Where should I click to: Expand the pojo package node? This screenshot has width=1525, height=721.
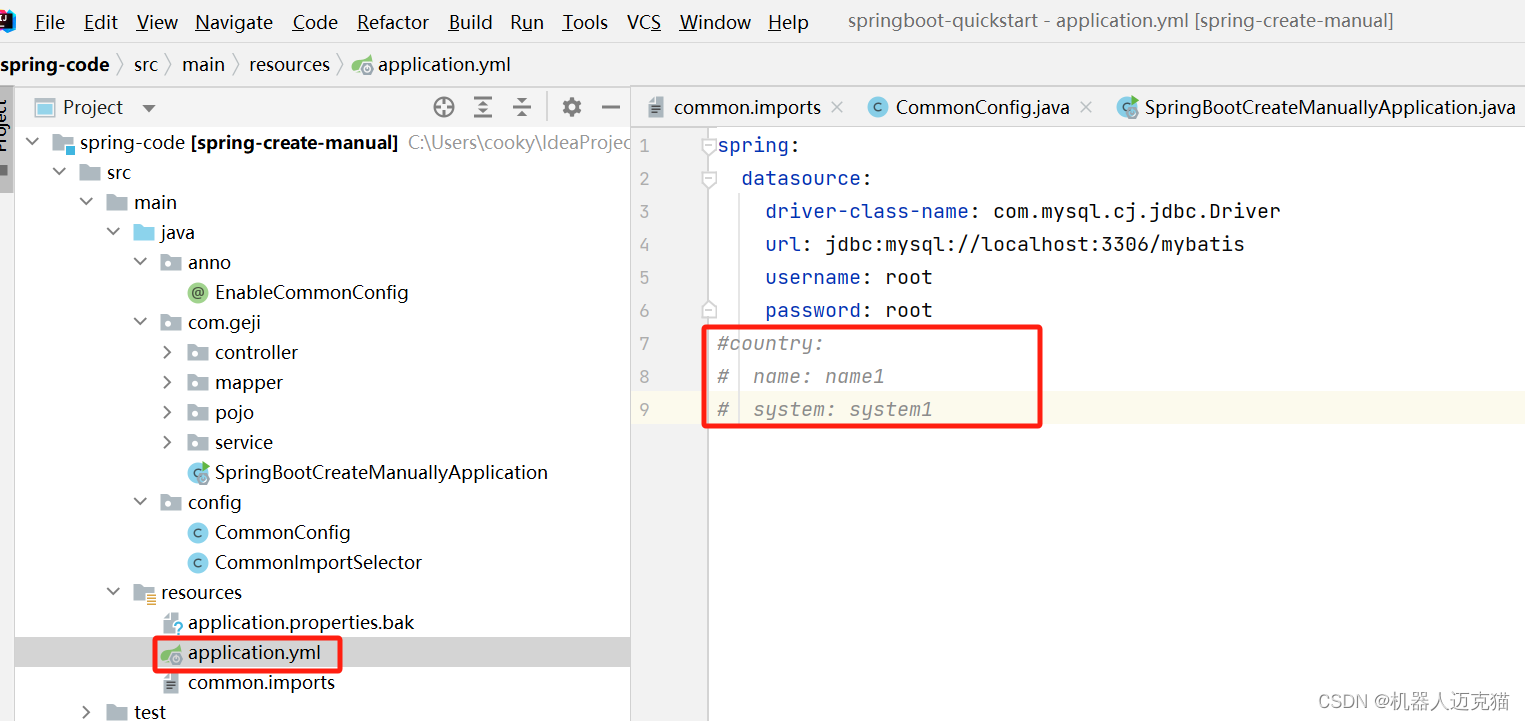click(167, 412)
